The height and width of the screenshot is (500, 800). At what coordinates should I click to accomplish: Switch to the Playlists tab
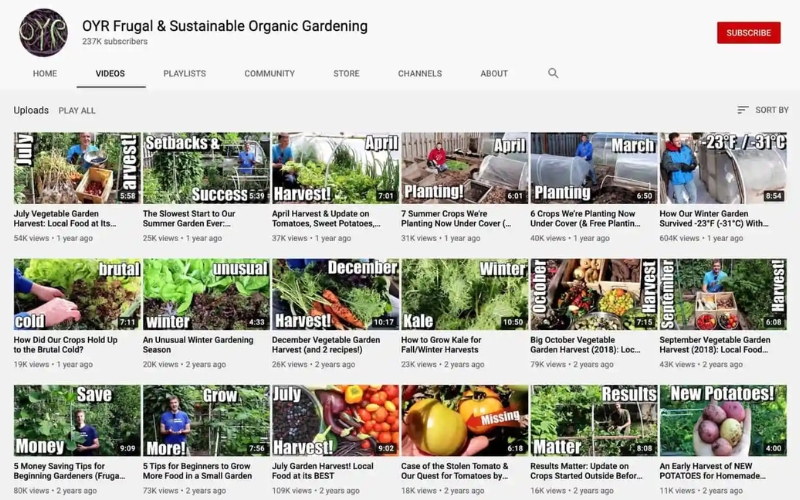tap(185, 73)
